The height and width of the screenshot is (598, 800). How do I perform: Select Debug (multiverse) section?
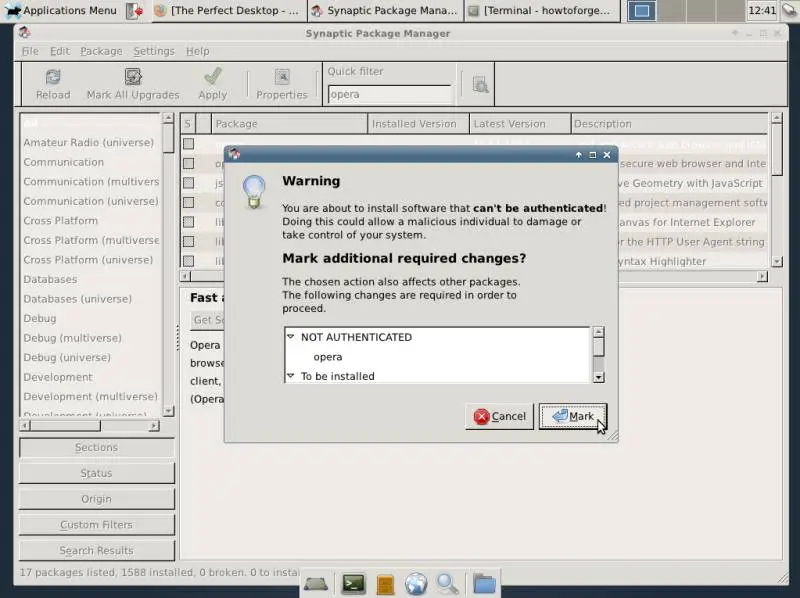[x=72, y=338]
